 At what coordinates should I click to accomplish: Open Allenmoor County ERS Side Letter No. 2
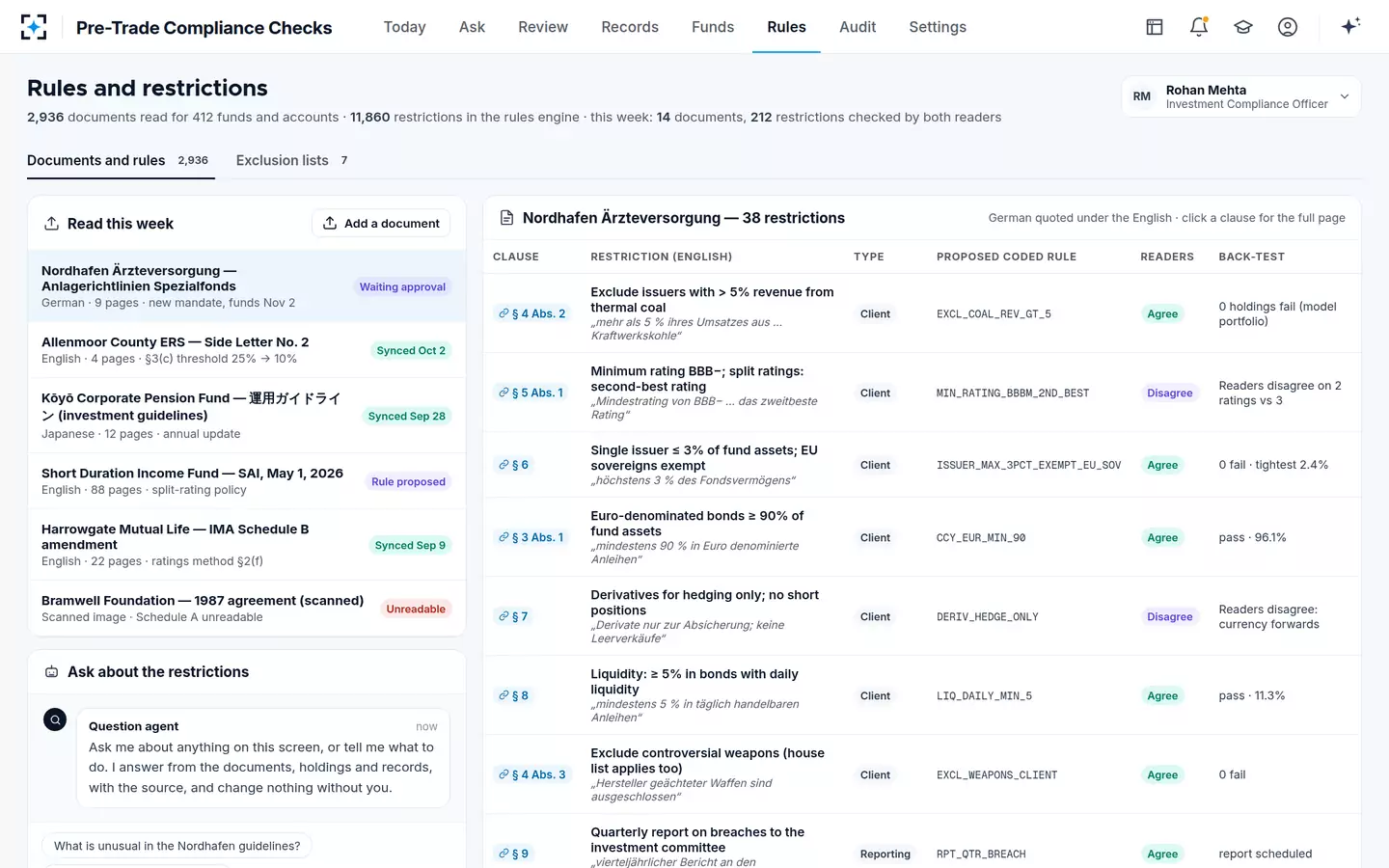tap(247, 350)
